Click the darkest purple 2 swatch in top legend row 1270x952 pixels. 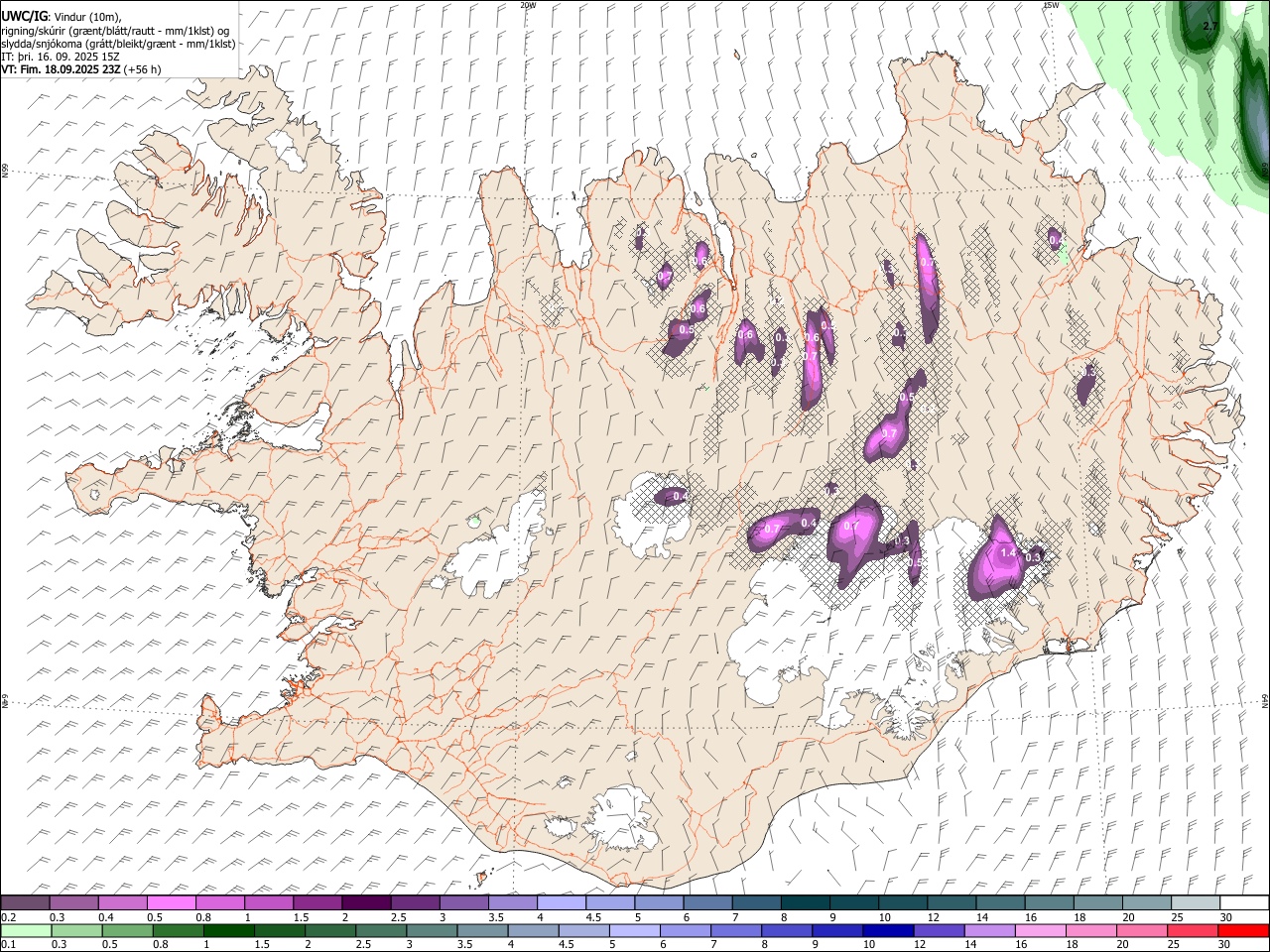tap(365, 902)
